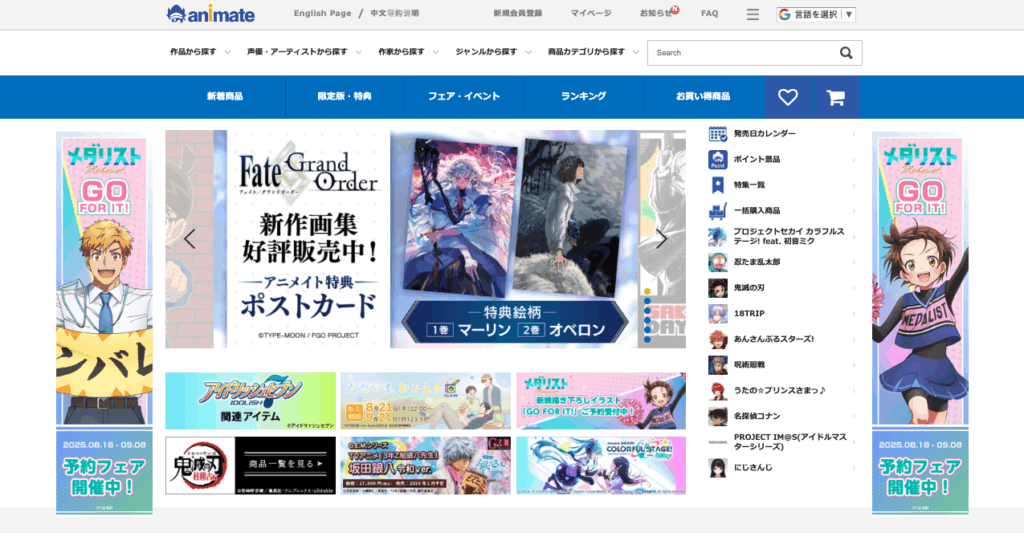The width and height of the screenshot is (1024, 541).
Task: Open the アイドリッシュセブン 関連アイテム banner
Action: pos(250,401)
